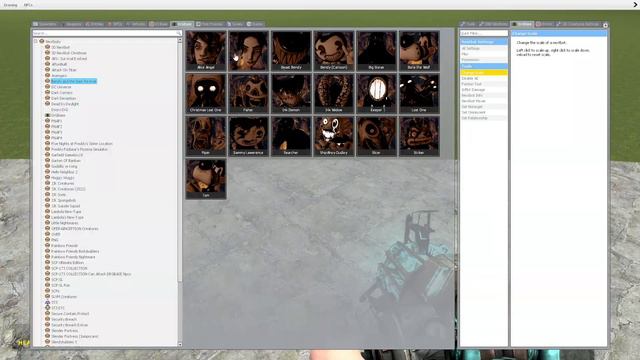Open Five Nights at Freddy's Sister Location
Screen dimensions: 640x360
[82, 144]
